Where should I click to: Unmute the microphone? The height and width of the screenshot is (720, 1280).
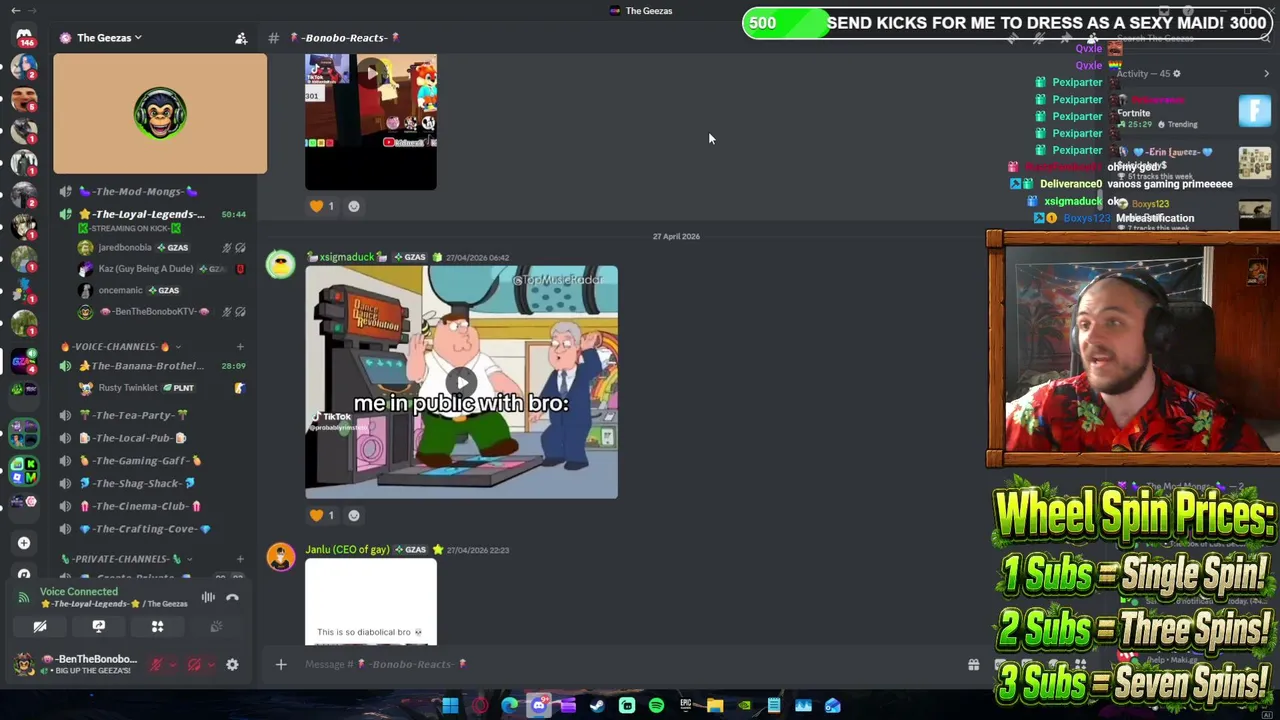tap(156, 665)
